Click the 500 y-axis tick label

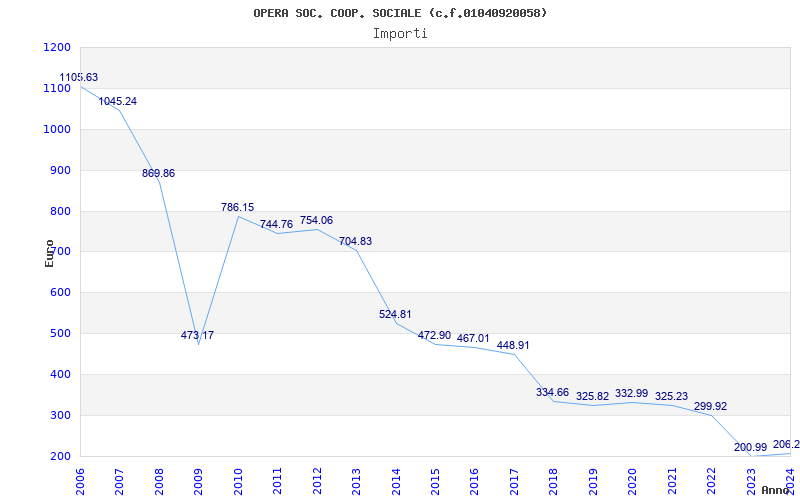(x=61, y=334)
